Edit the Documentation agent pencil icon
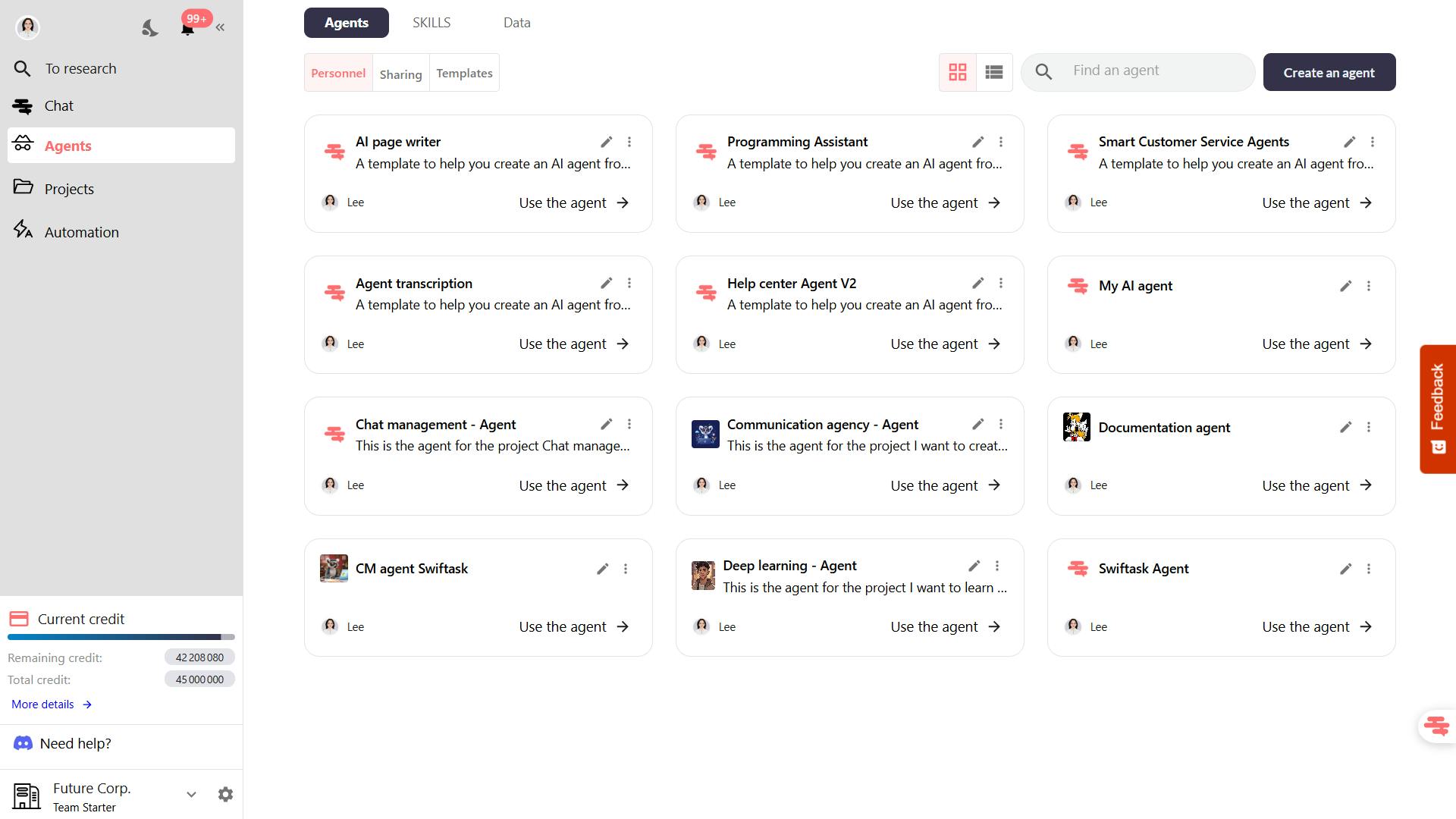 click(1345, 427)
